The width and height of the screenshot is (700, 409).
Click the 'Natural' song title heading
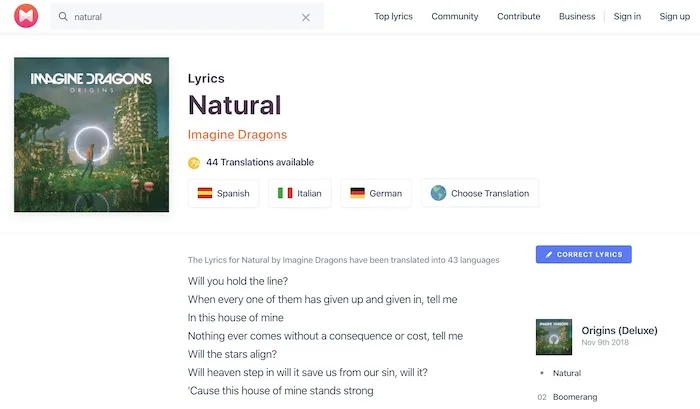point(235,105)
